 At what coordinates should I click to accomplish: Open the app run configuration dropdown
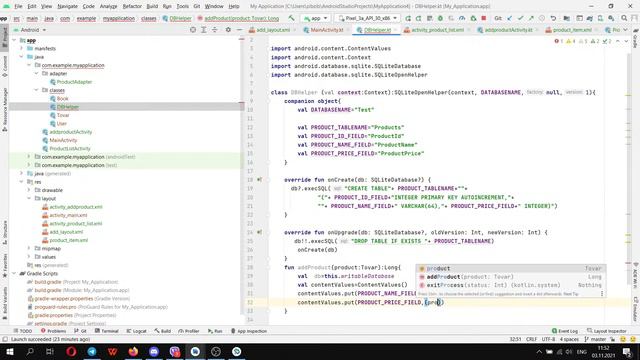(x=316, y=18)
